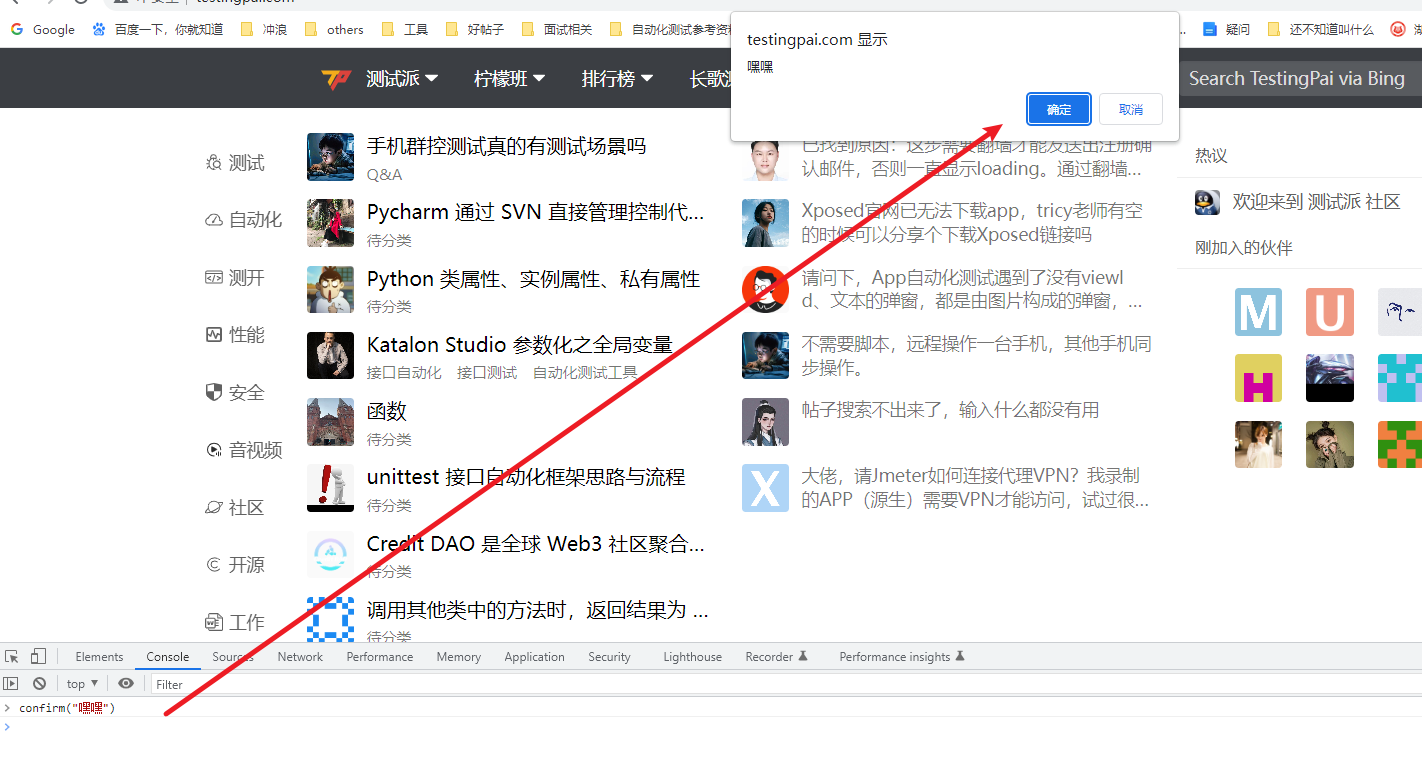The width and height of the screenshot is (1422, 777).
Task: Click 确定 in the confirm dialog
Action: [1059, 109]
